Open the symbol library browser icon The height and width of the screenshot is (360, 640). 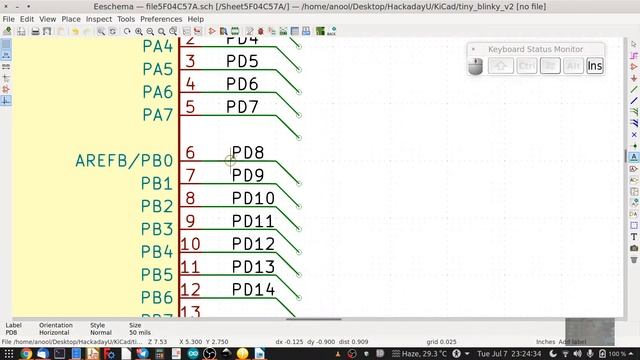click(x=223, y=31)
